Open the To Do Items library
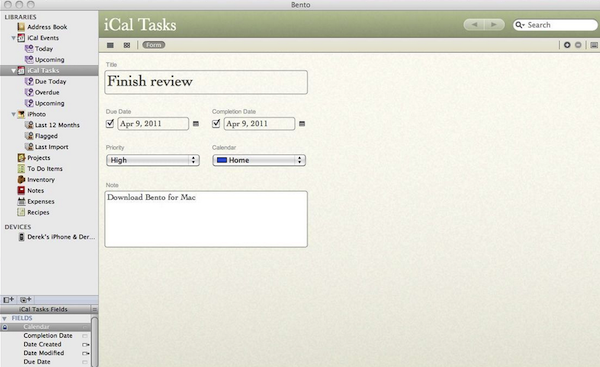 pos(44,169)
